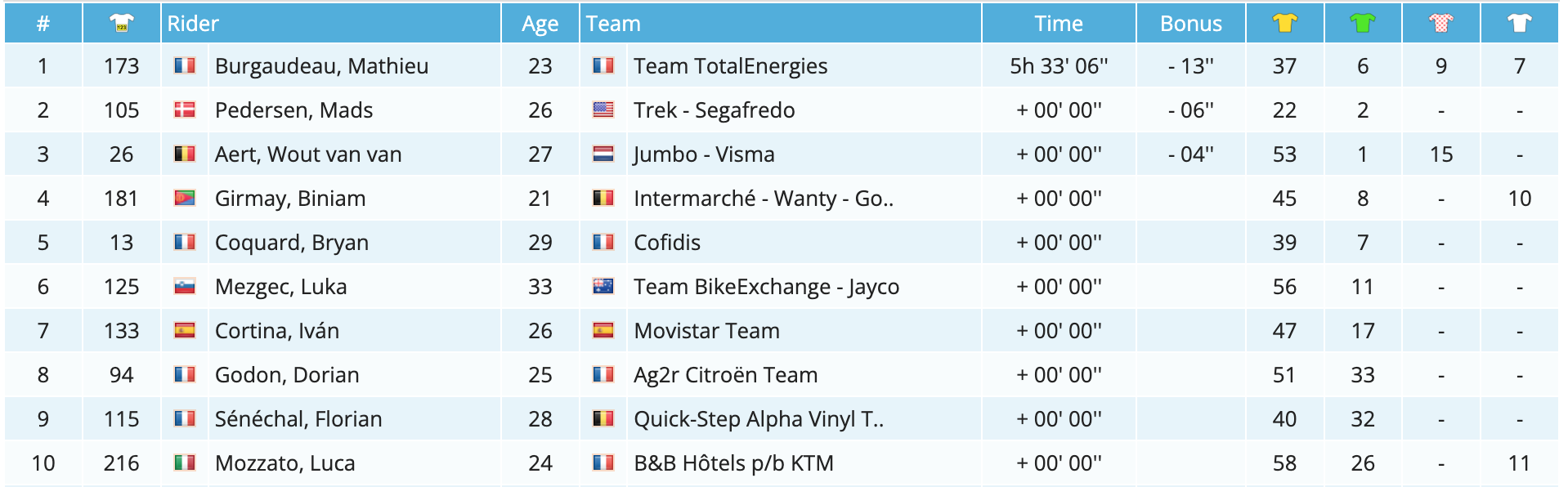Screen dimensions: 1568x487
Task: Sort by white jersey column icon
Action: pos(1519,24)
